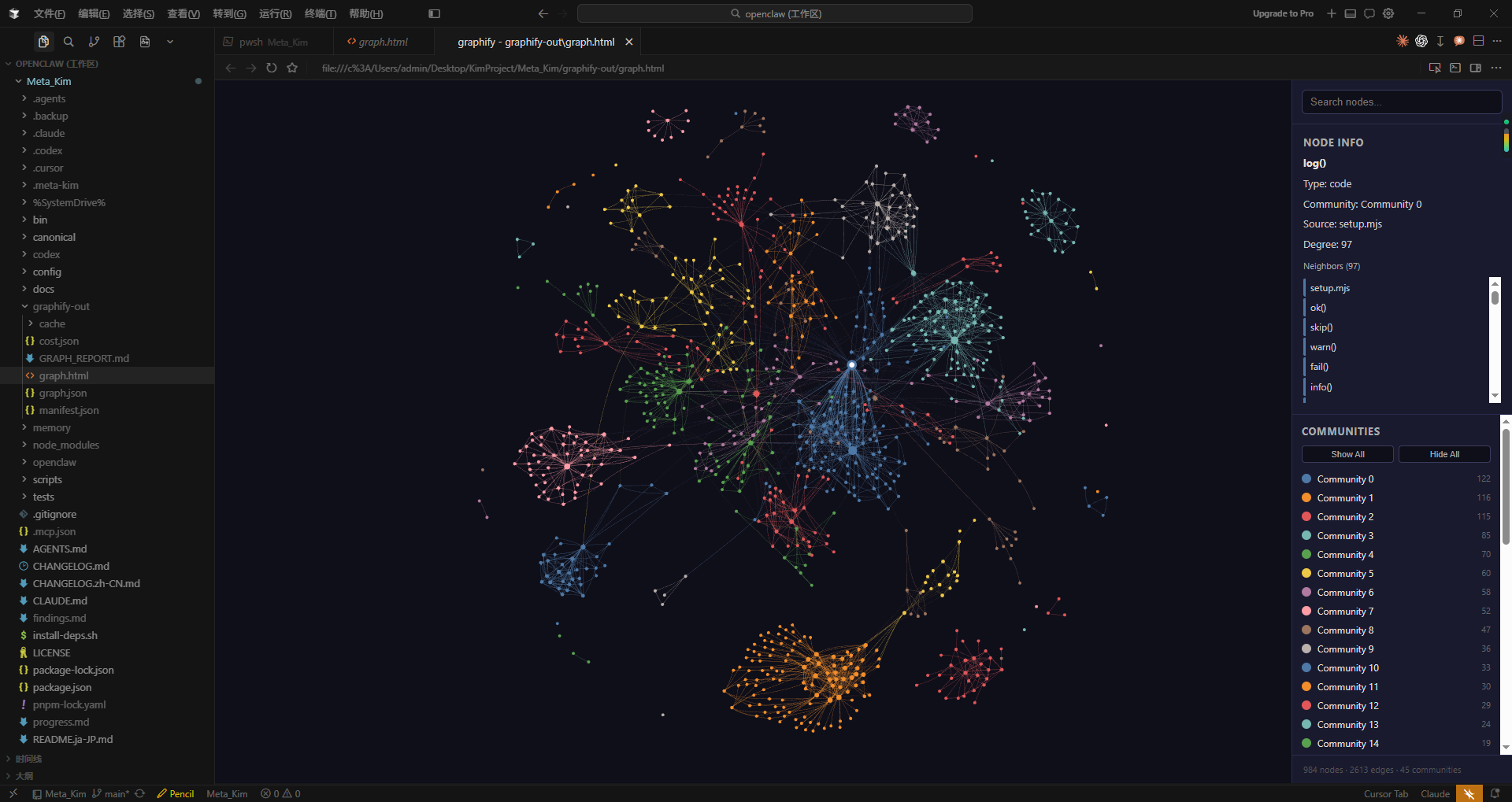The image size is (1512, 802).
Task: Open the settings gear in title bar
Action: click(x=1388, y=13)
